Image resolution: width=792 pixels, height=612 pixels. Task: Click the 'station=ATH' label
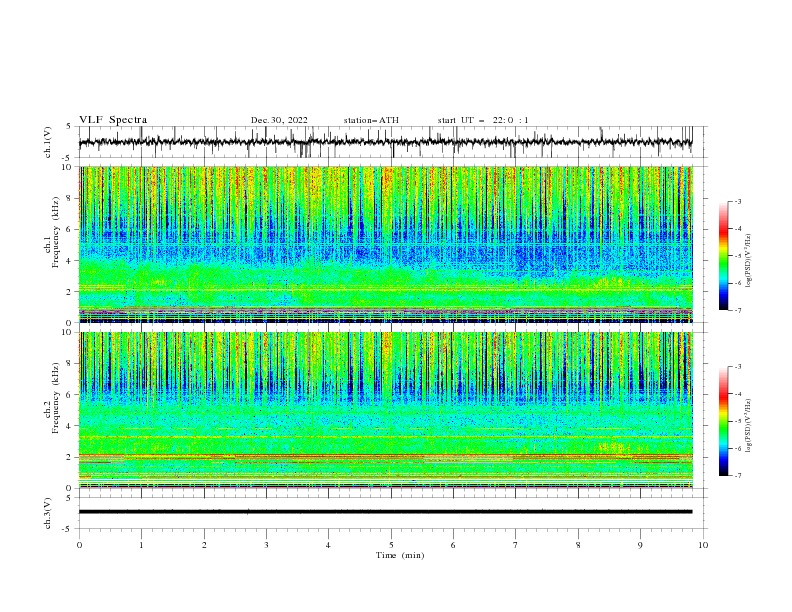tap(371, 120)
